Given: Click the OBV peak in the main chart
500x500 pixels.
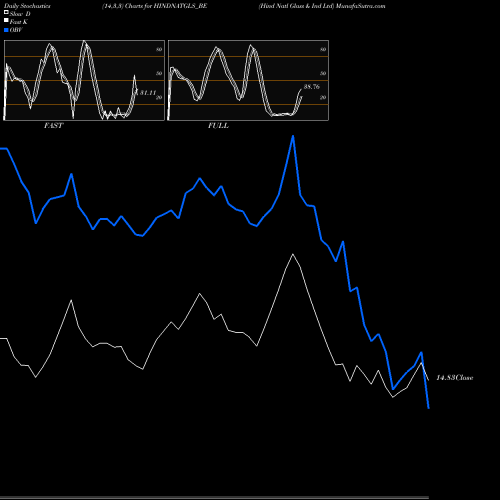Looking at the screenshot, I should point(293,136).
